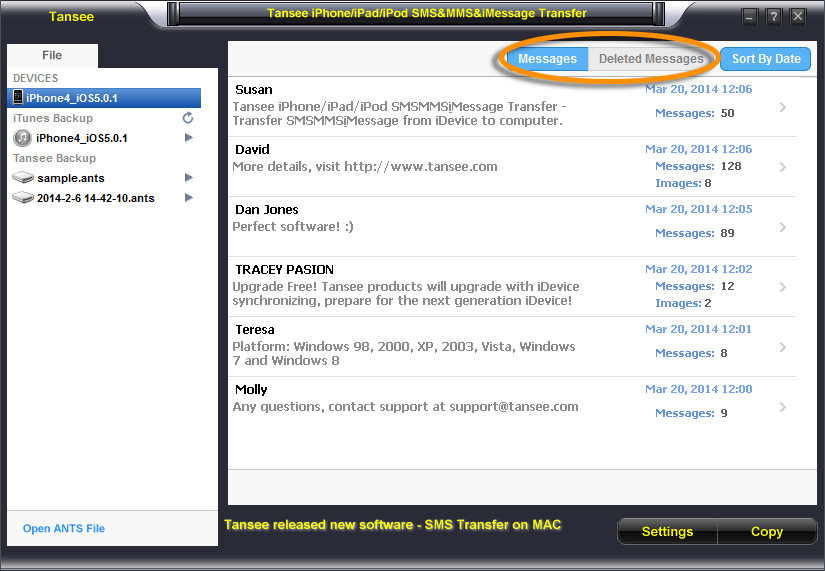Click the date Mar 20, 2014 12:01

coord(698,329)
